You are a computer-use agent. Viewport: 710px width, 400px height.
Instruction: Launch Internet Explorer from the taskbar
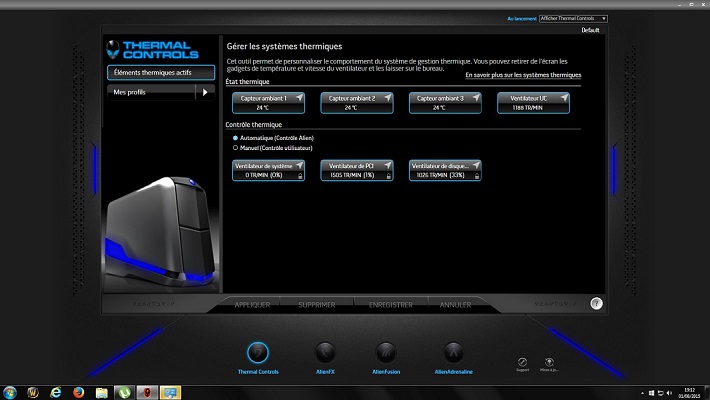(56, 392)
